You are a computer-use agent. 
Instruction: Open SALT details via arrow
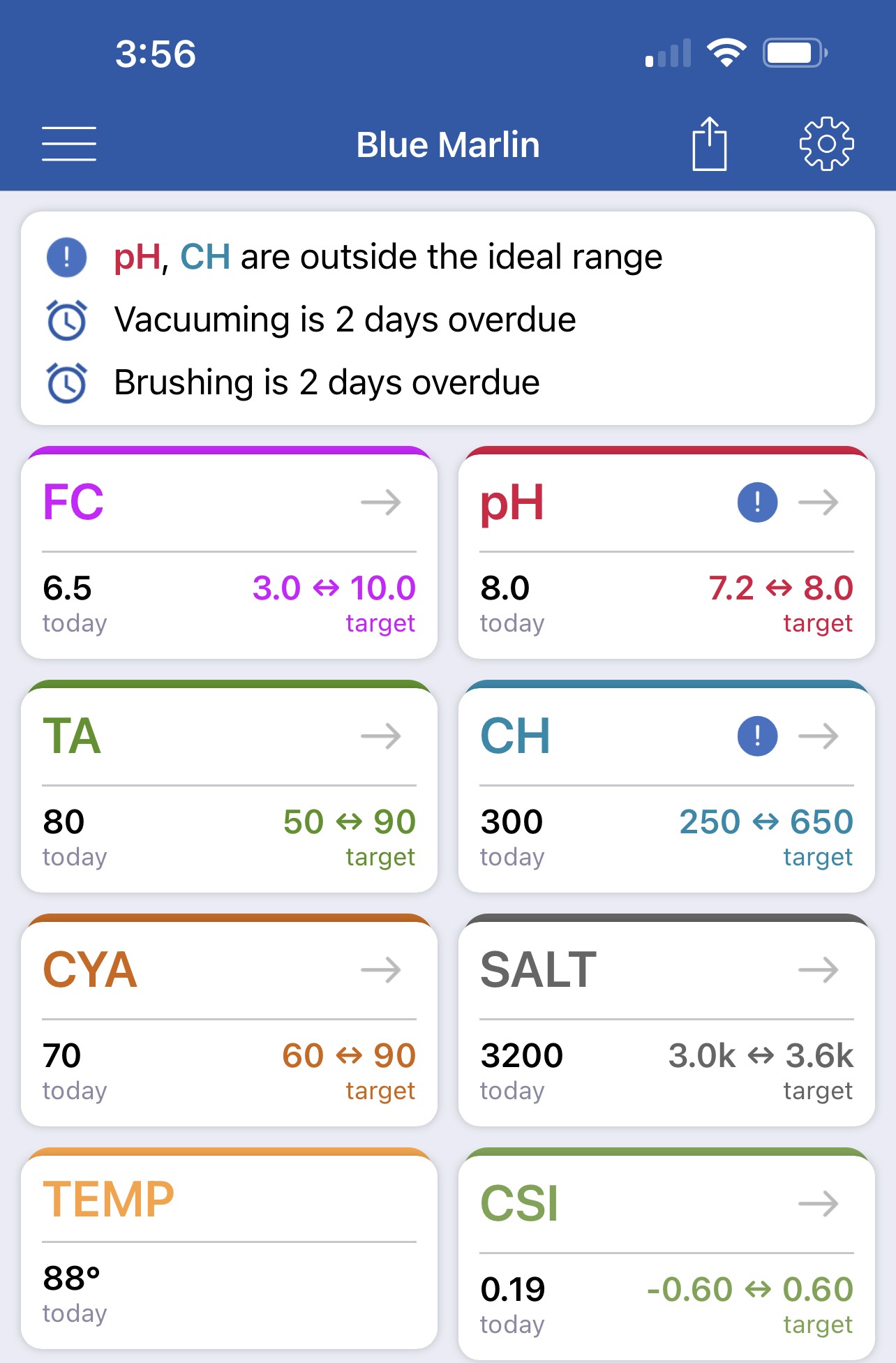coord(819,969)
